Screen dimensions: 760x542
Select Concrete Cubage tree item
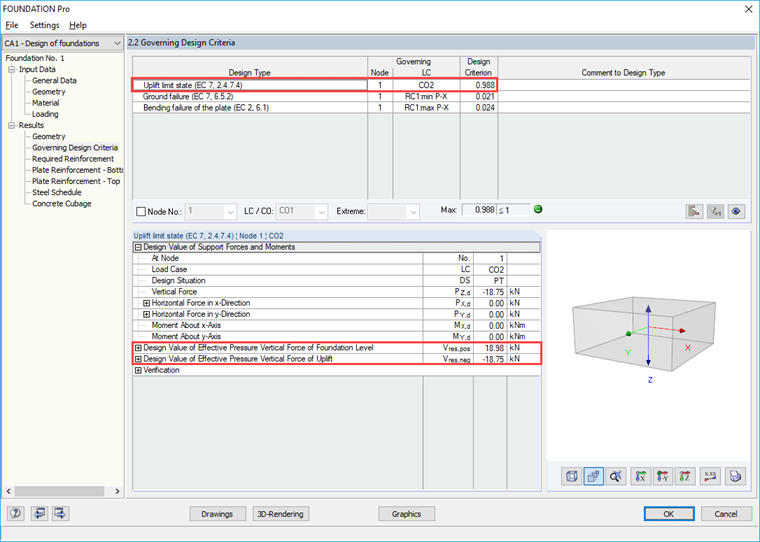(x=62, y=204)
